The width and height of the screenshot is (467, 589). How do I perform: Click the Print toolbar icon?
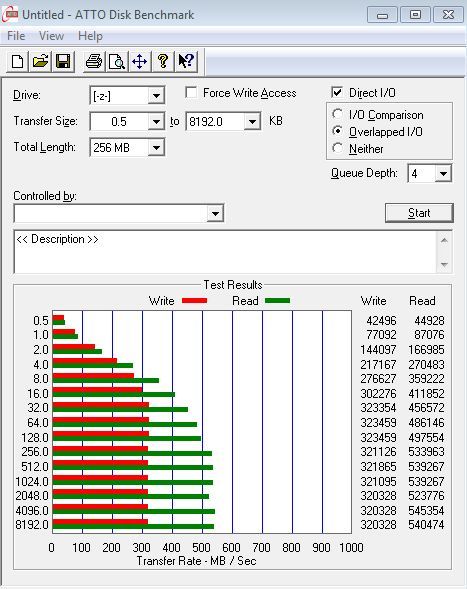click(94, 61)
